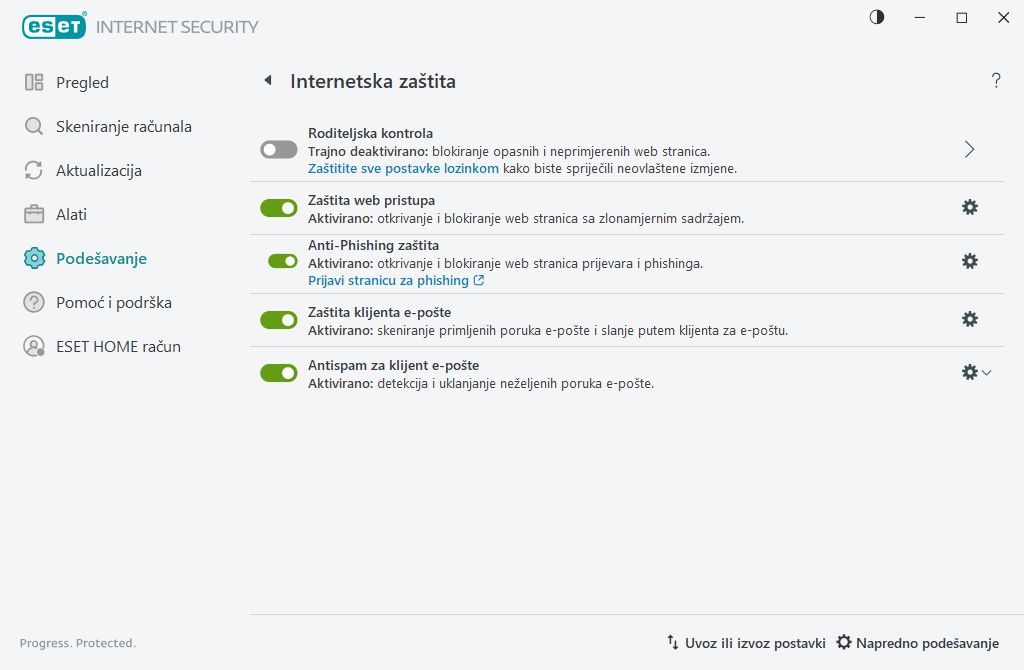Image resolution: width=1024 pixels, height=670 pixels.
Task: Expand the Antispam gear dropdown arrow
Action: (985, 372)
